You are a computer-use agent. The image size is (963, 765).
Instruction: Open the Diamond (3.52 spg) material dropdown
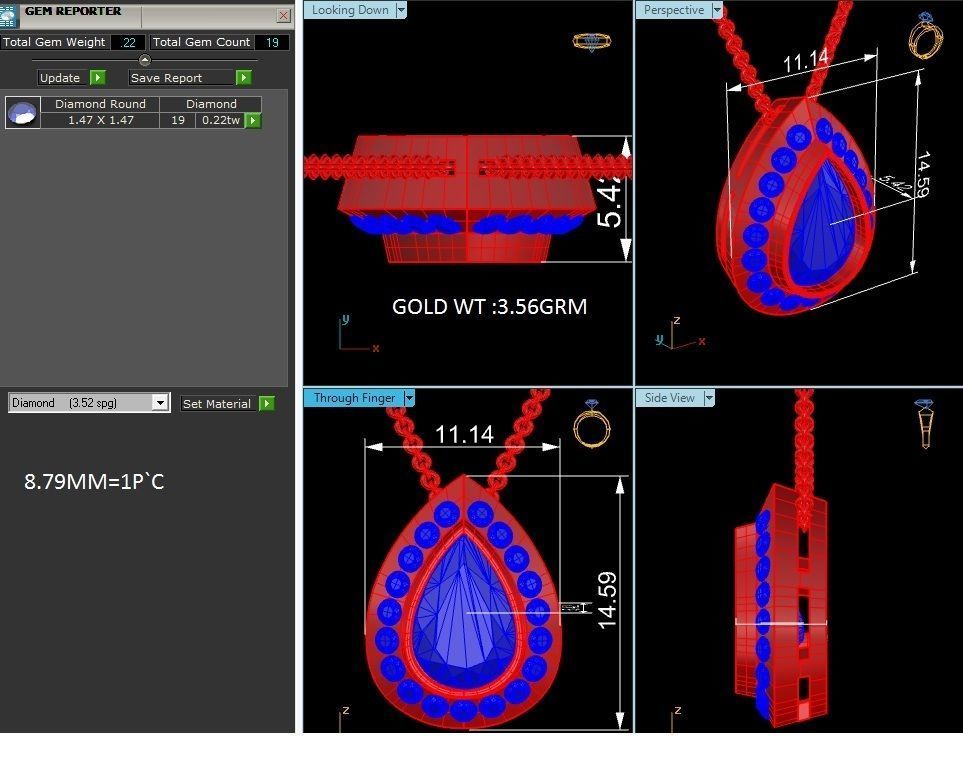[160, 403]
